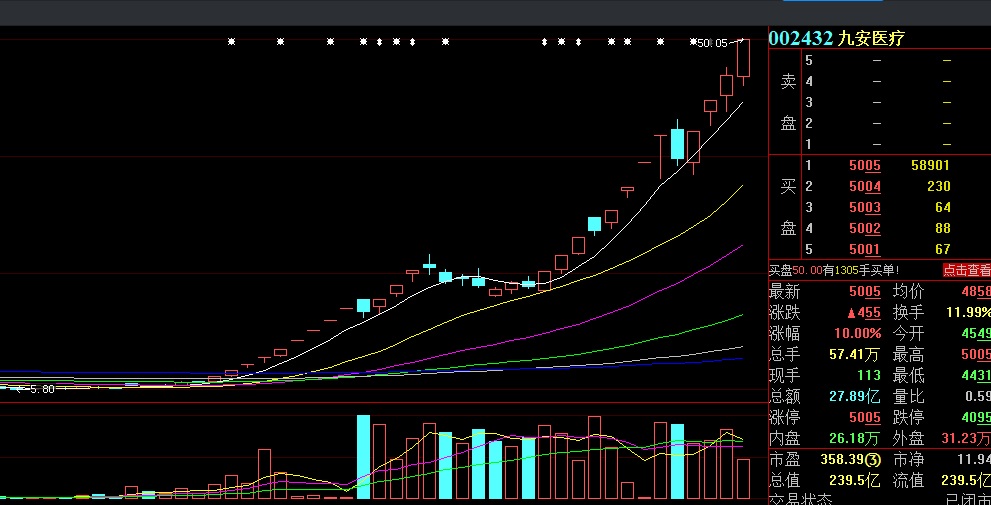Viewport: 991px width, 505px height.
Task: Click the 跌停 limit-down price value
Action: (x=973, y=417)
